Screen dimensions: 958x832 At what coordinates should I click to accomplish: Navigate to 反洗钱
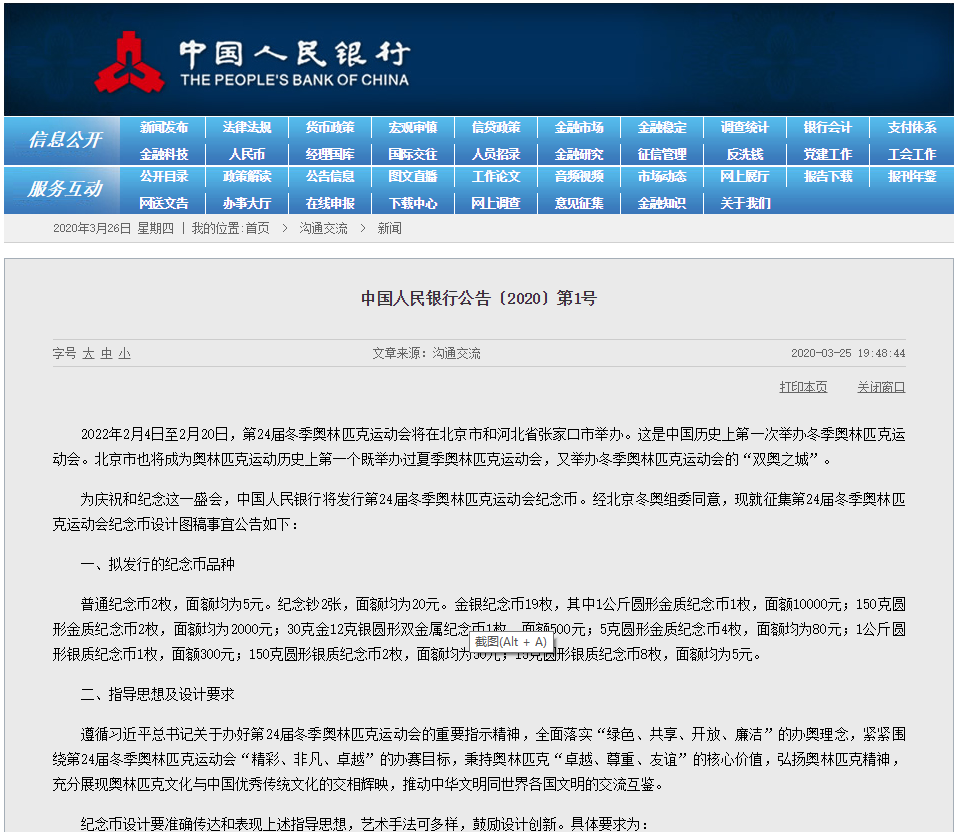point(745,155)
